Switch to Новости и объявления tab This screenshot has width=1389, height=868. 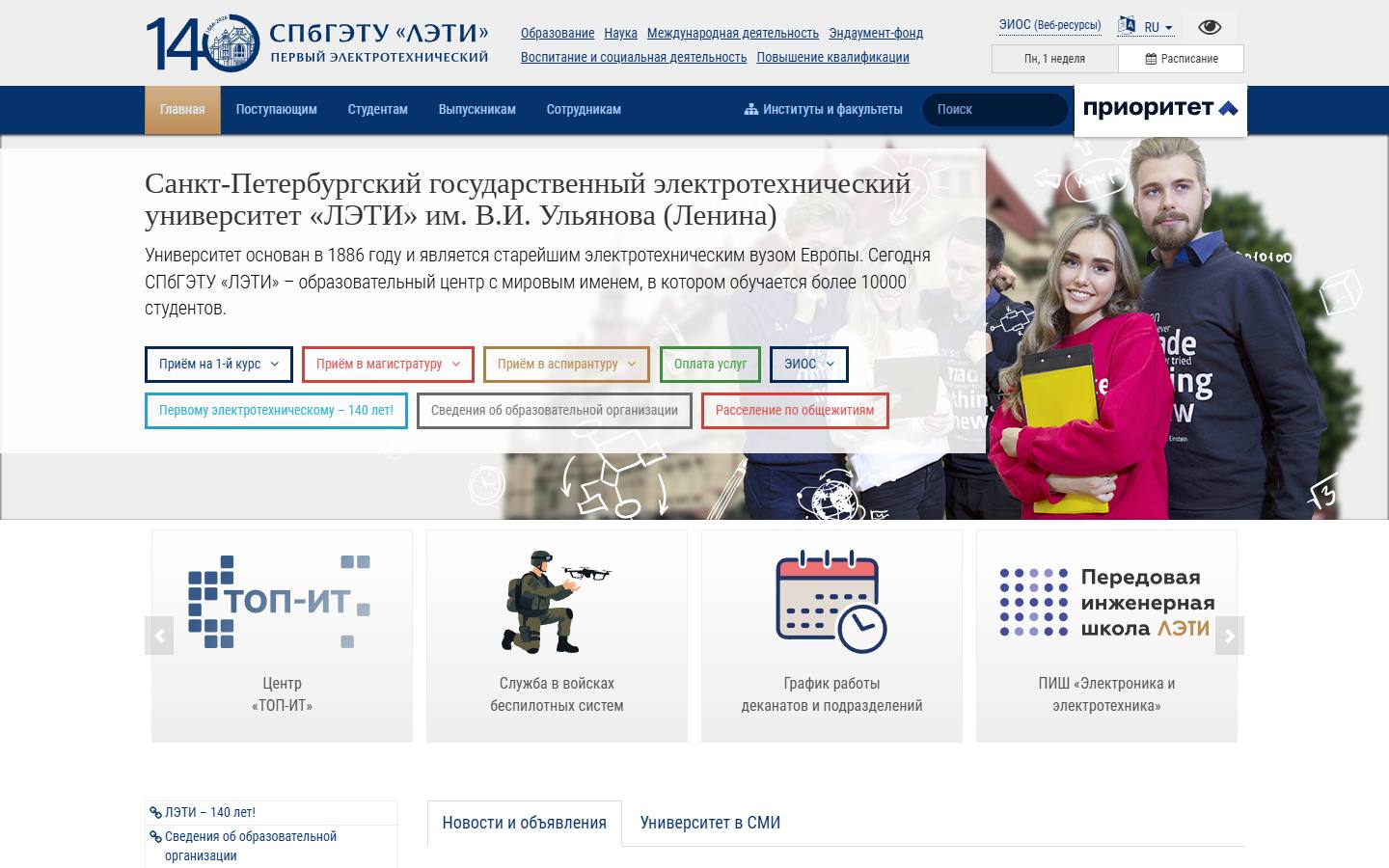tap(525, 823)
